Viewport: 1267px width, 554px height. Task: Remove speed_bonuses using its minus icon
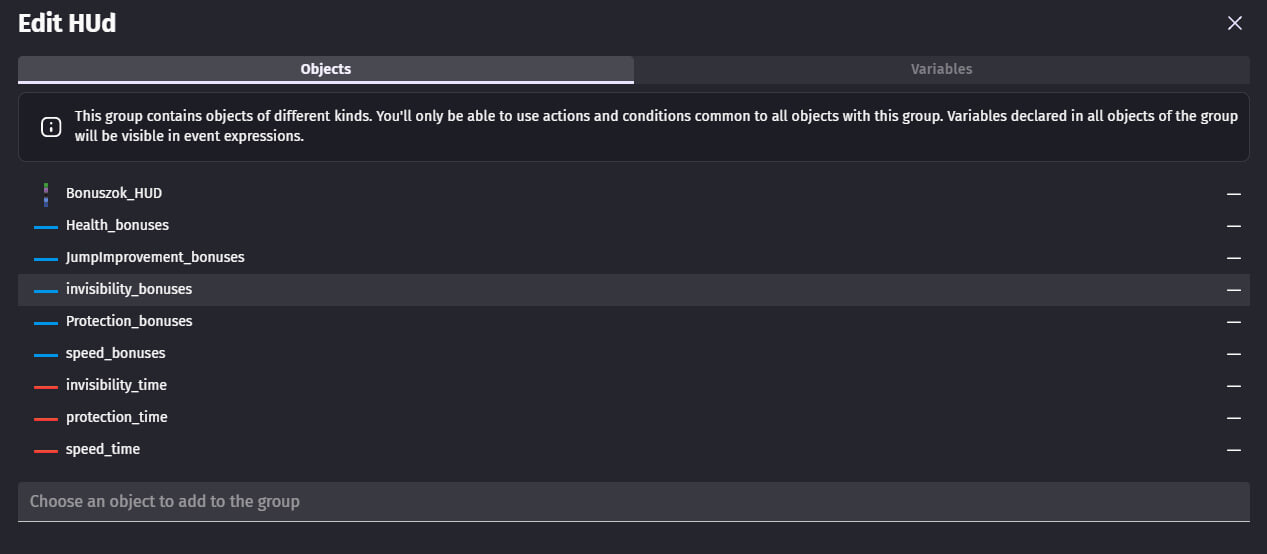1234,354
